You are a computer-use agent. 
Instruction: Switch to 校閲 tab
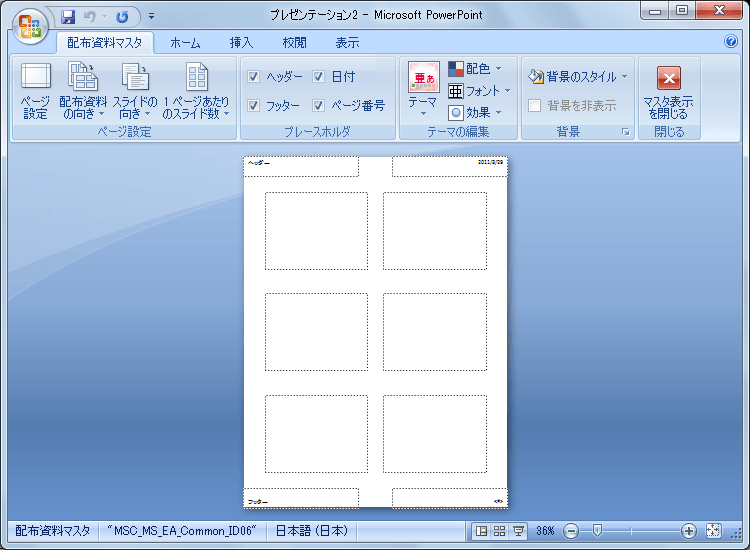(x=294, y=43)
